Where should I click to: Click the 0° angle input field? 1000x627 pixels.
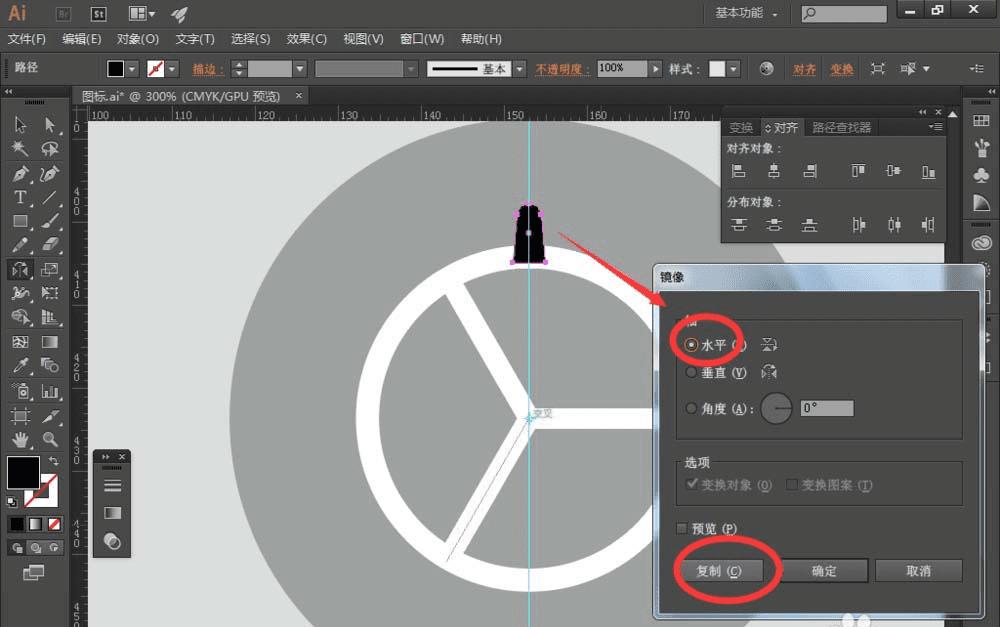(x=827, y=408)
